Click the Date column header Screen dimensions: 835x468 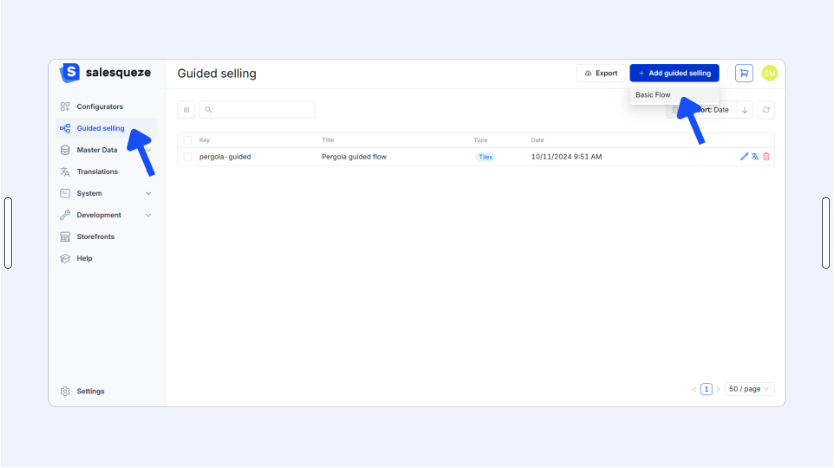(537, 140)
